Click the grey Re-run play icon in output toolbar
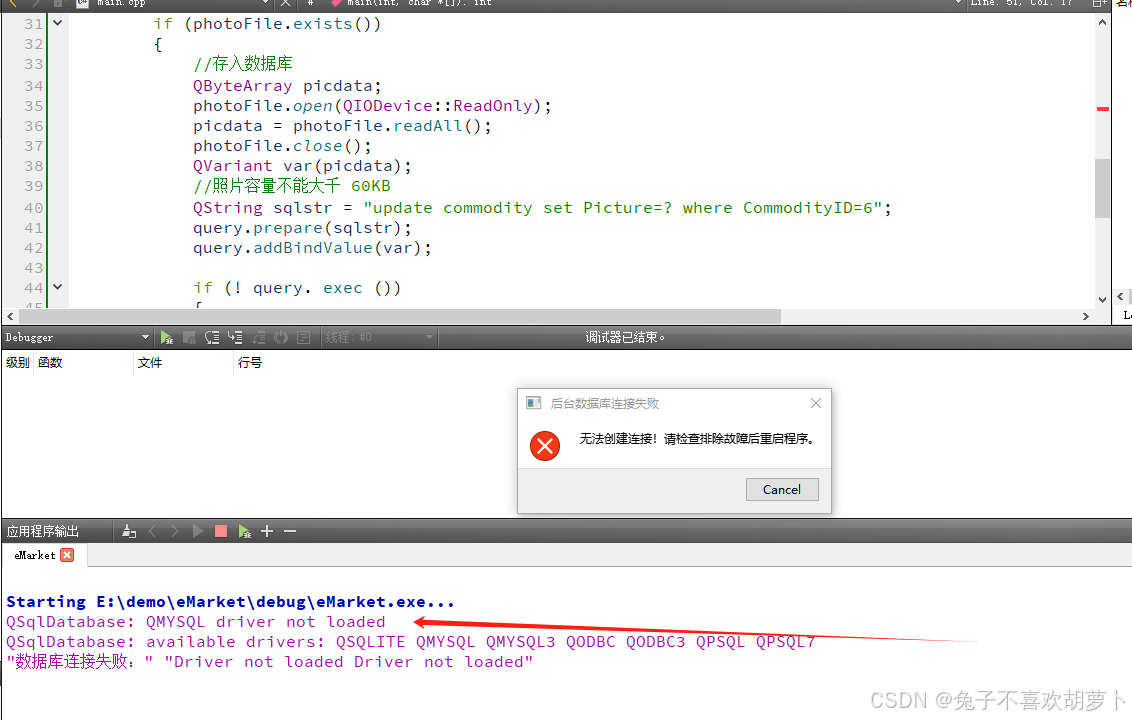Viewport: 1132px width, 720px height. [198, 532]
